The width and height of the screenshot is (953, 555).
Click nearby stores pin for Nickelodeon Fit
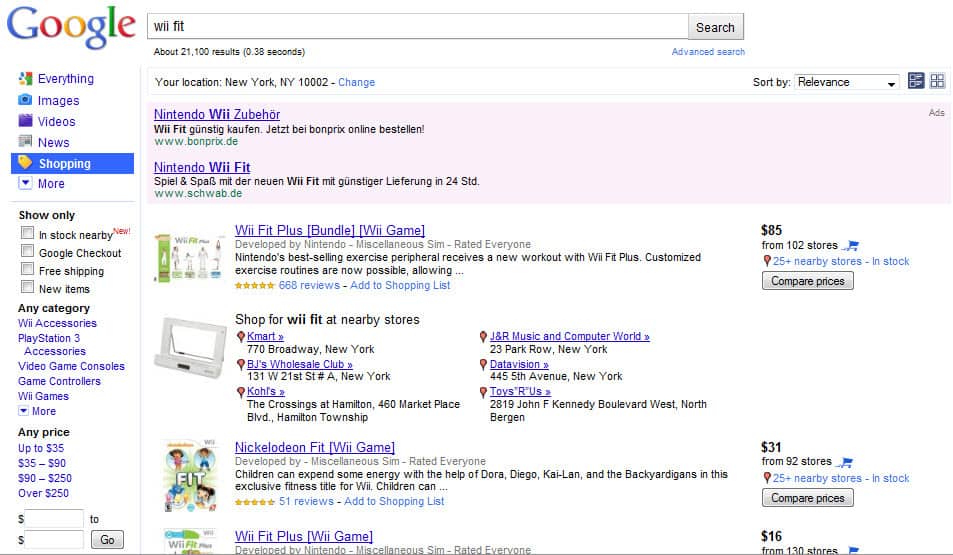pyautogui.click(x=767, y=478)
